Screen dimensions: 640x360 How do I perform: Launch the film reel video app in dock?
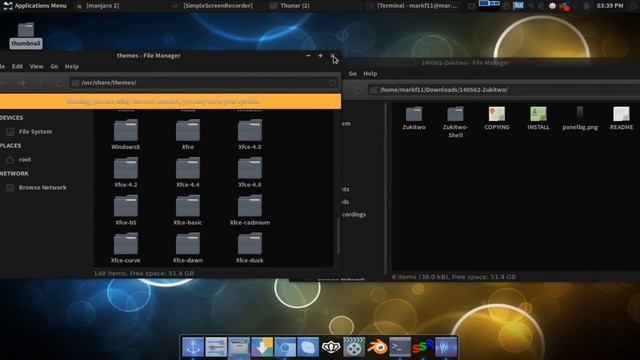(x=354, y=347)
